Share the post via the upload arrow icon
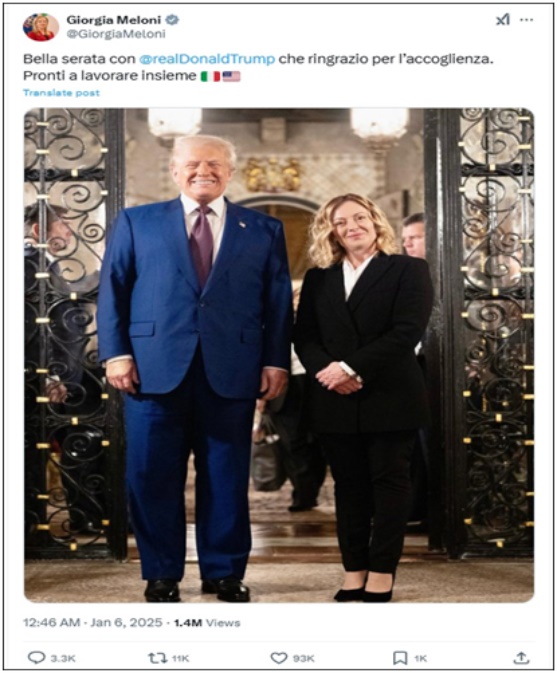The height and width of the screenshot is (673, 557). (521, 658)
